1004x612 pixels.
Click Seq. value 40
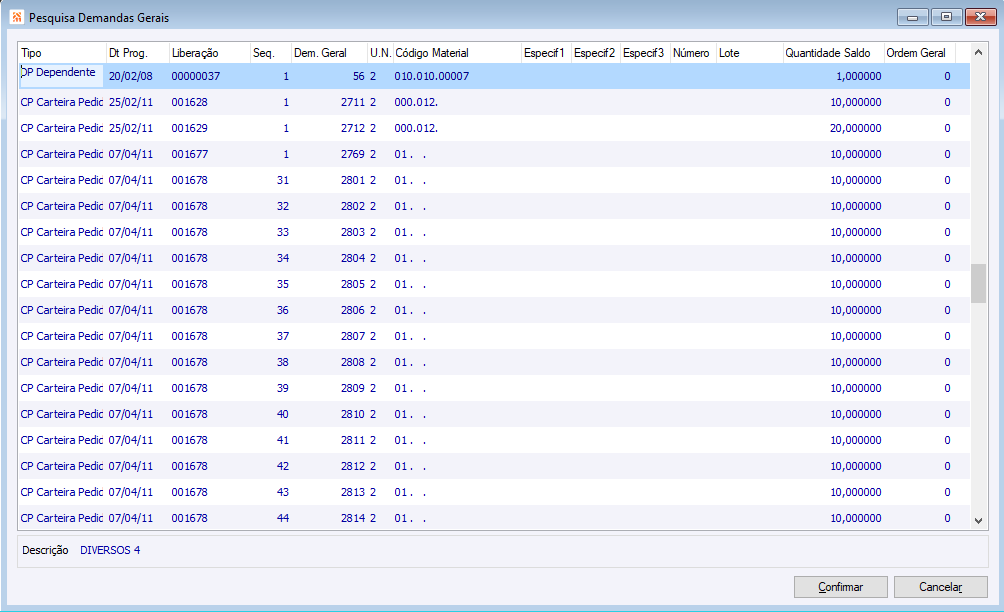(x=283, y=414)
